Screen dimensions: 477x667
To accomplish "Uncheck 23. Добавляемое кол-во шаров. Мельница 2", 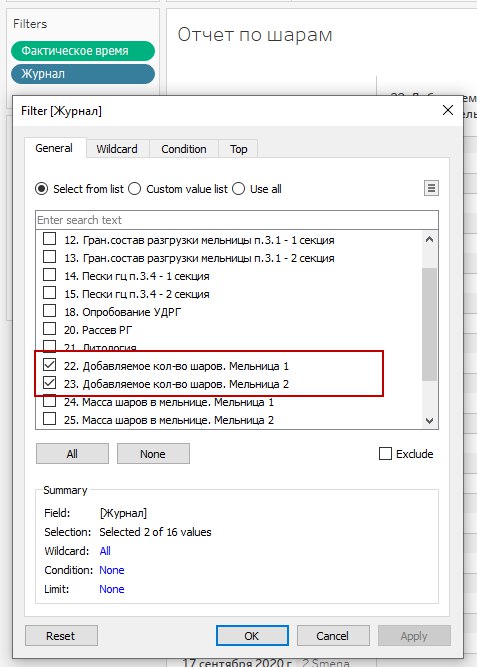I will click(49, 383).
